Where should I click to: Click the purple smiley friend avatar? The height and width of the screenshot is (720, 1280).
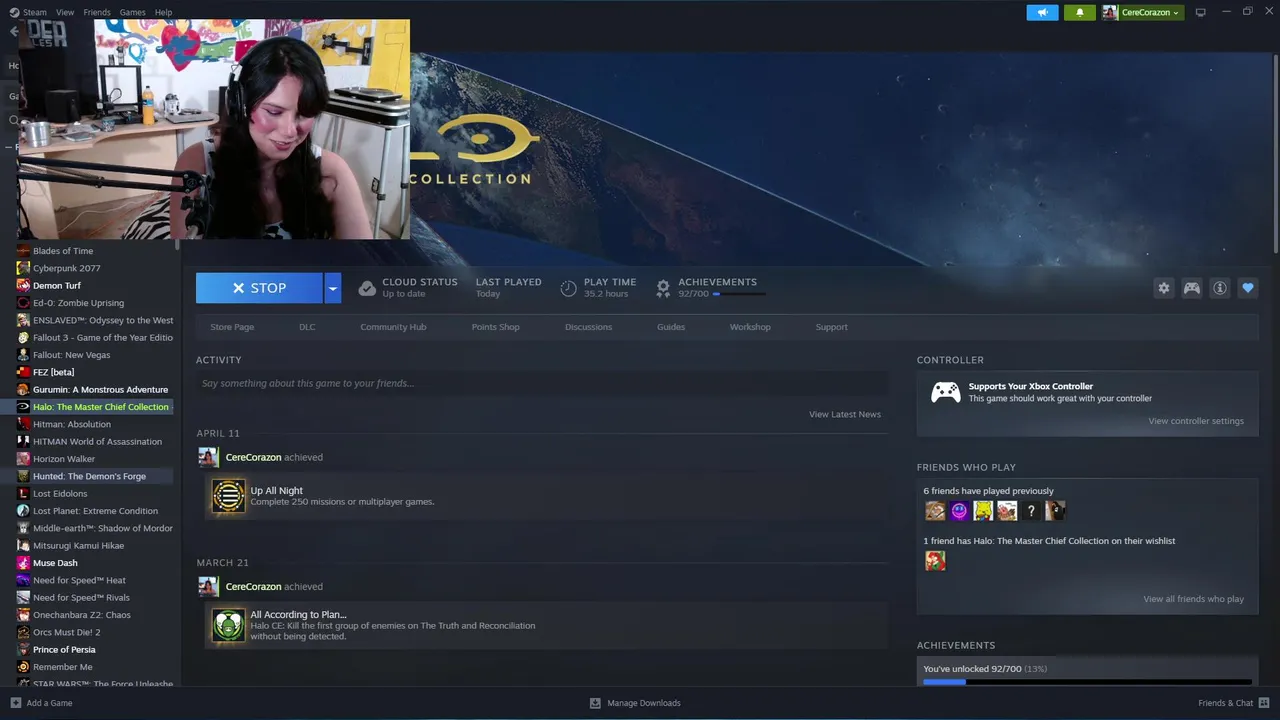pyautogui.click(x=959, y=511)
